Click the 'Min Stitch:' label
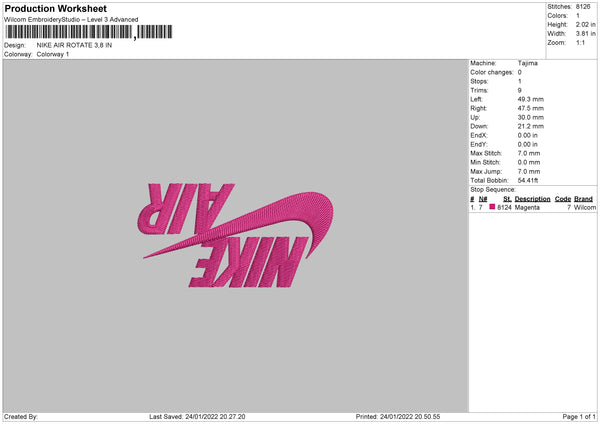This screenshot has height=424, width=600. [485, 163]
